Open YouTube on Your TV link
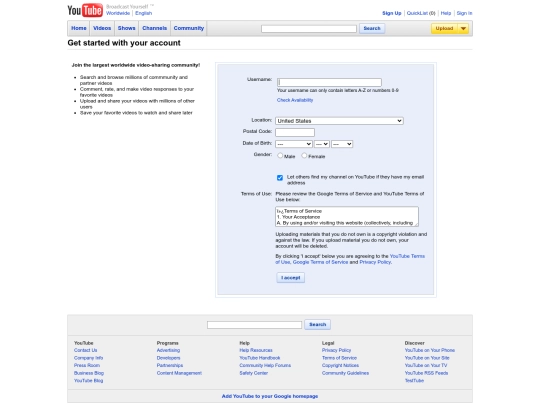The image size is (540, 405). [426, 366]
